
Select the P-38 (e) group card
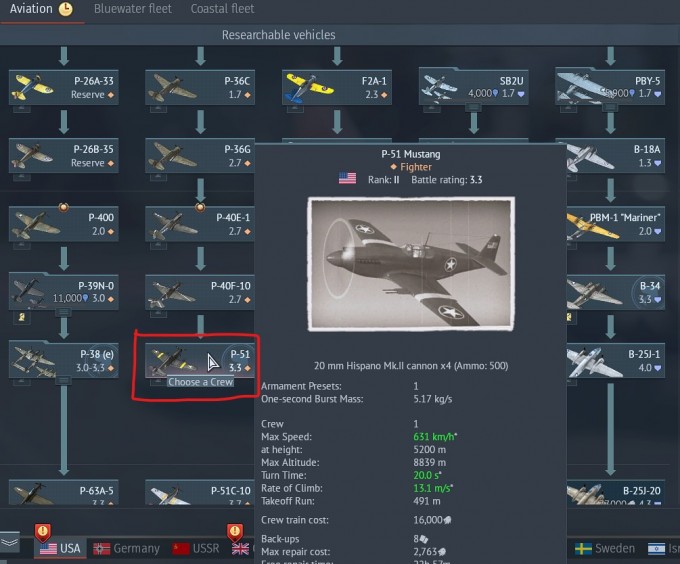pyautogui.click(x=64, y=360)
